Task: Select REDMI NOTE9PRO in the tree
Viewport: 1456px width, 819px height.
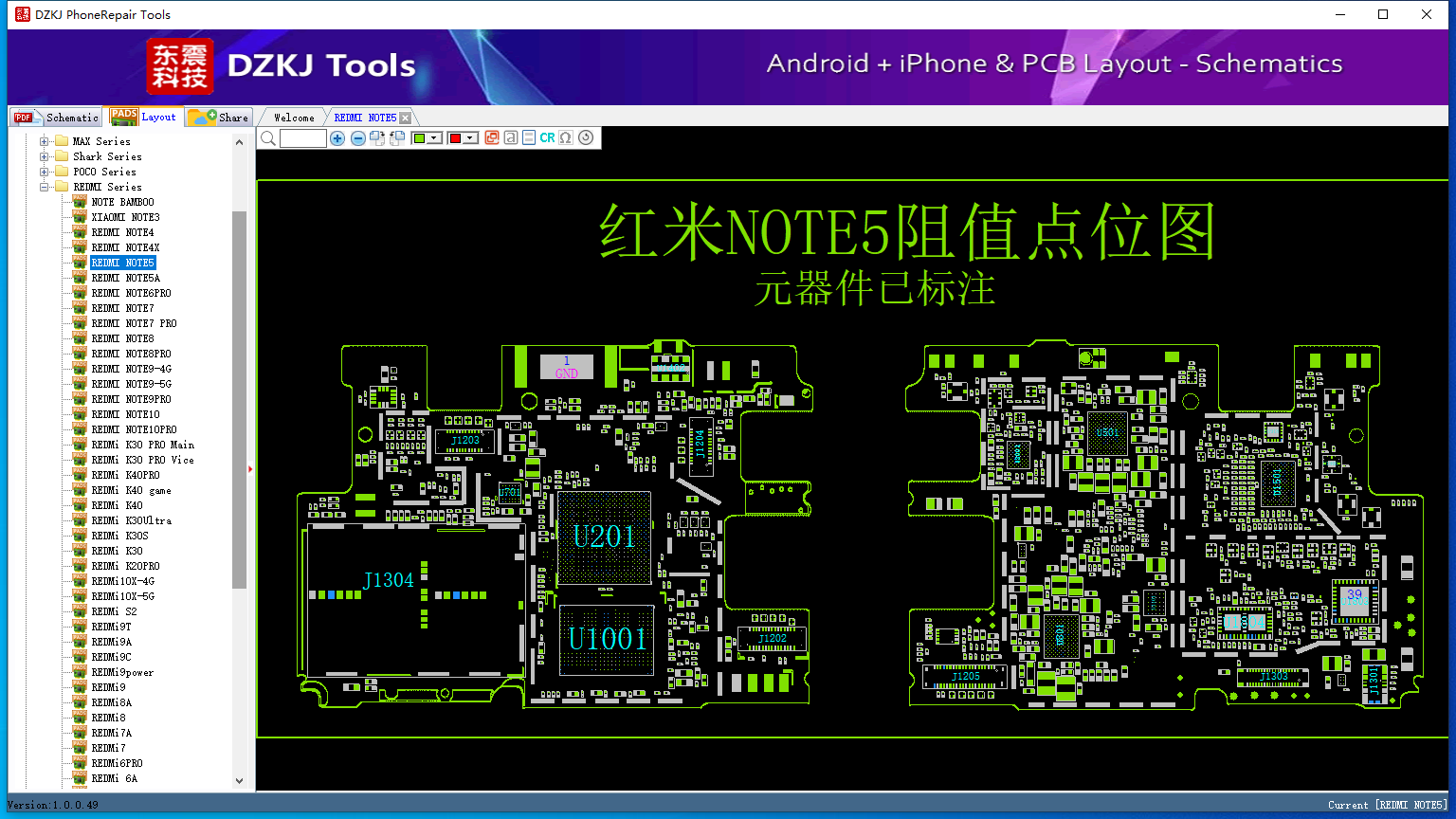Action: tap(131, 399)
